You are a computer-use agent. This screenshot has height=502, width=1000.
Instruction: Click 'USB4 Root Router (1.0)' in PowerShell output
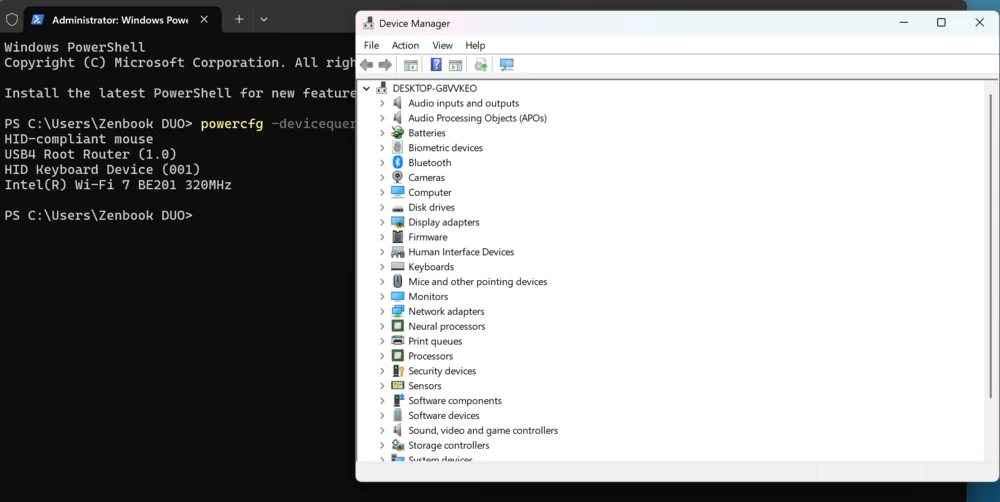[x=90, y=154]
